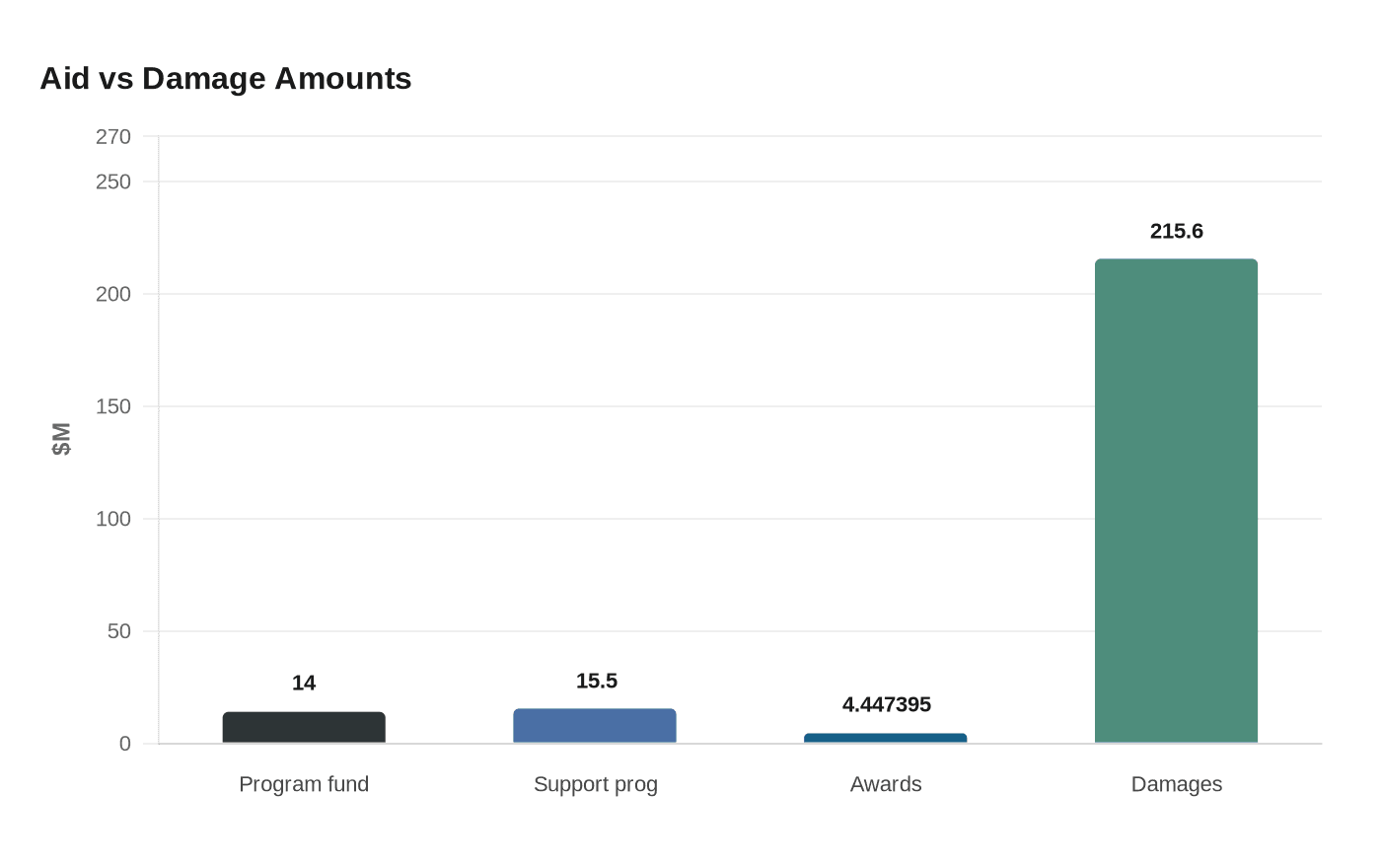Click the 15.5 data label
Image resolution: width=1381 pixels, height=868 pixels.
(x=597, y=681)
